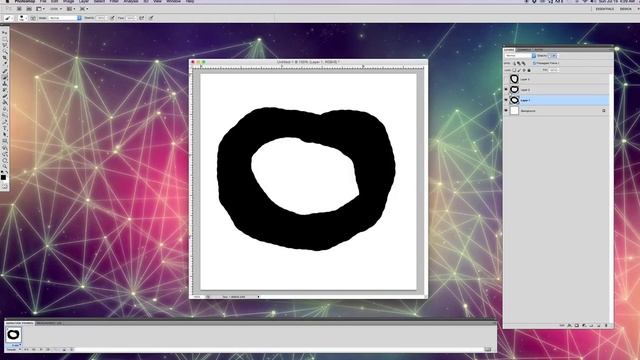Select the Clone Stamp tool
This screenshot has width=640, height=360.
4,83
